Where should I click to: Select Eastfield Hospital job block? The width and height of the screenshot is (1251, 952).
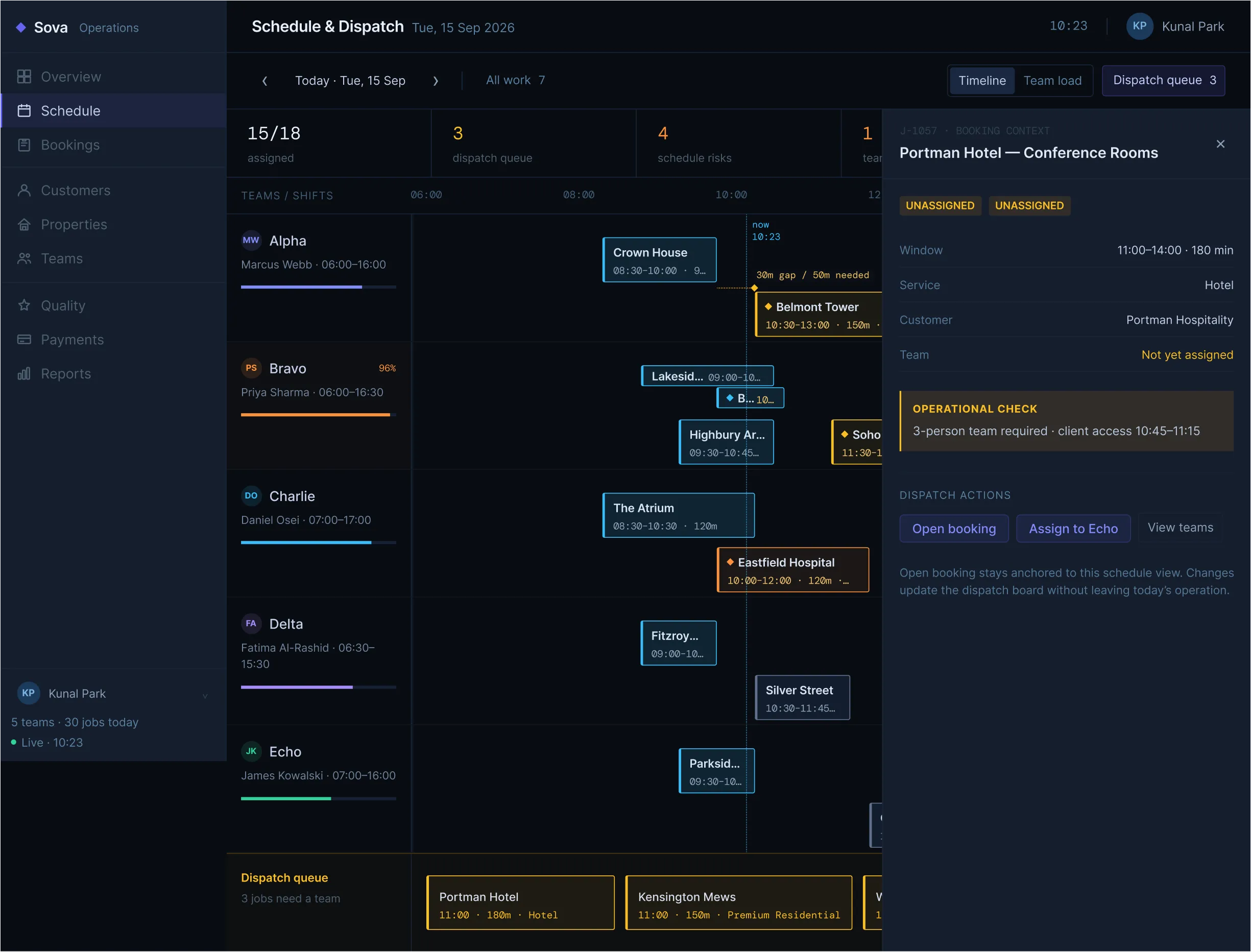click(x=792, y=570)
